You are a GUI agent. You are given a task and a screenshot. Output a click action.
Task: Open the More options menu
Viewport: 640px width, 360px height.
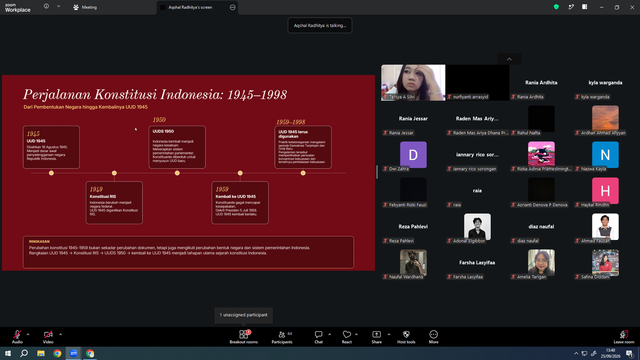coord(433,337)
